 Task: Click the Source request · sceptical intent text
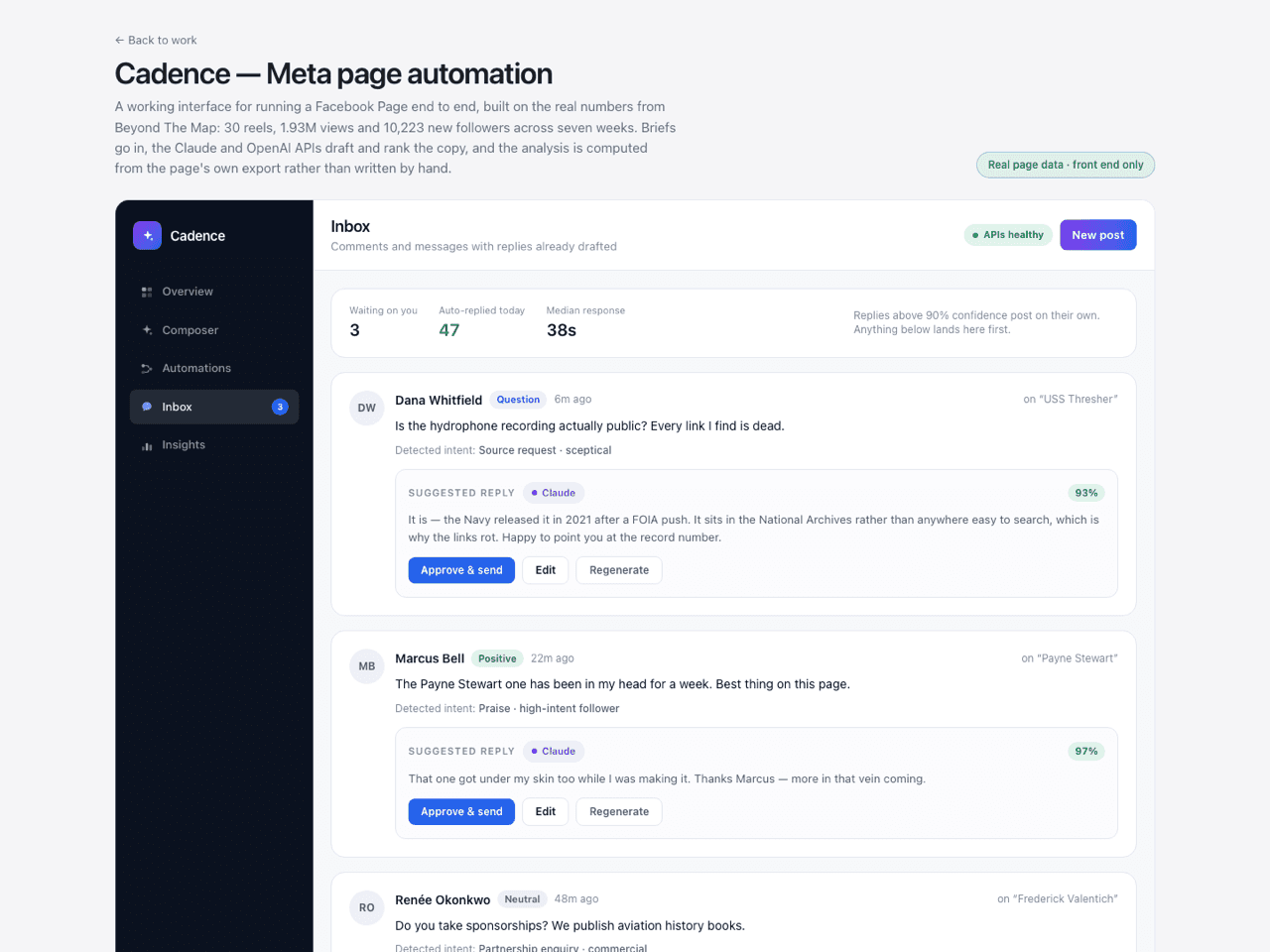[x=545, y=450]
